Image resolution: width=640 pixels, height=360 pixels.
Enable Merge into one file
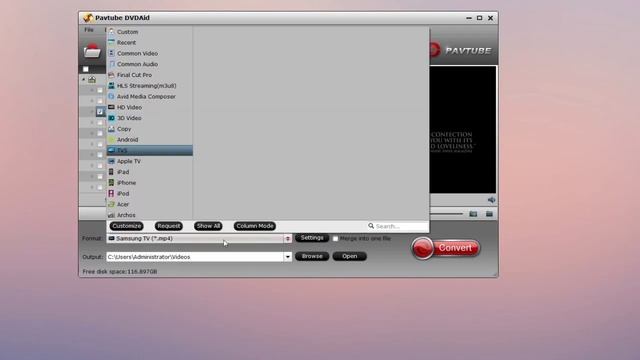(335, 238)
